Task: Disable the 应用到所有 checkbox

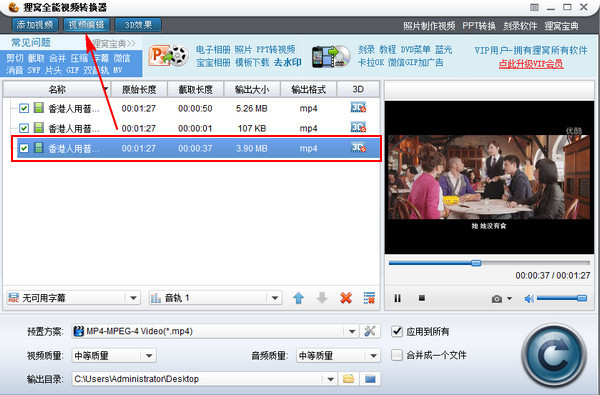Action: point(397,331)
